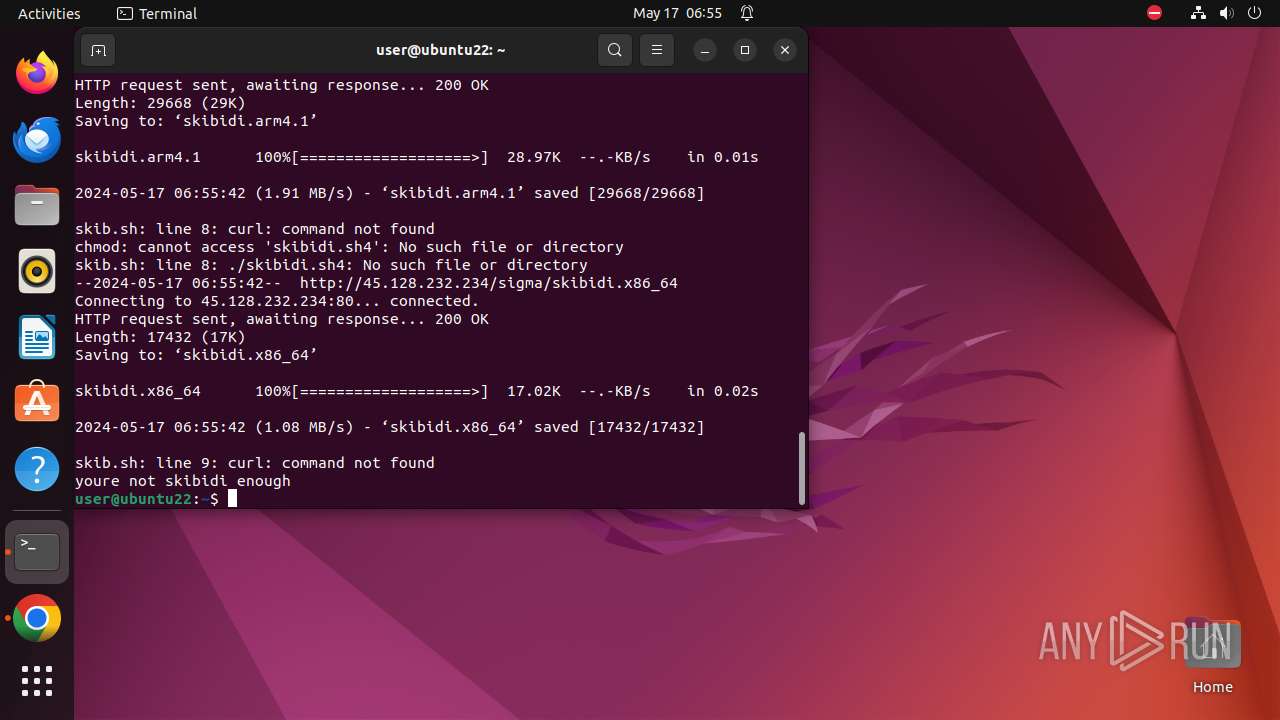Image resolution: width=1280 pixels, height=720 pixels.
Task: Click the terminal vertical scrollbar
Action: pyautogui.click(x=801, y=468)
